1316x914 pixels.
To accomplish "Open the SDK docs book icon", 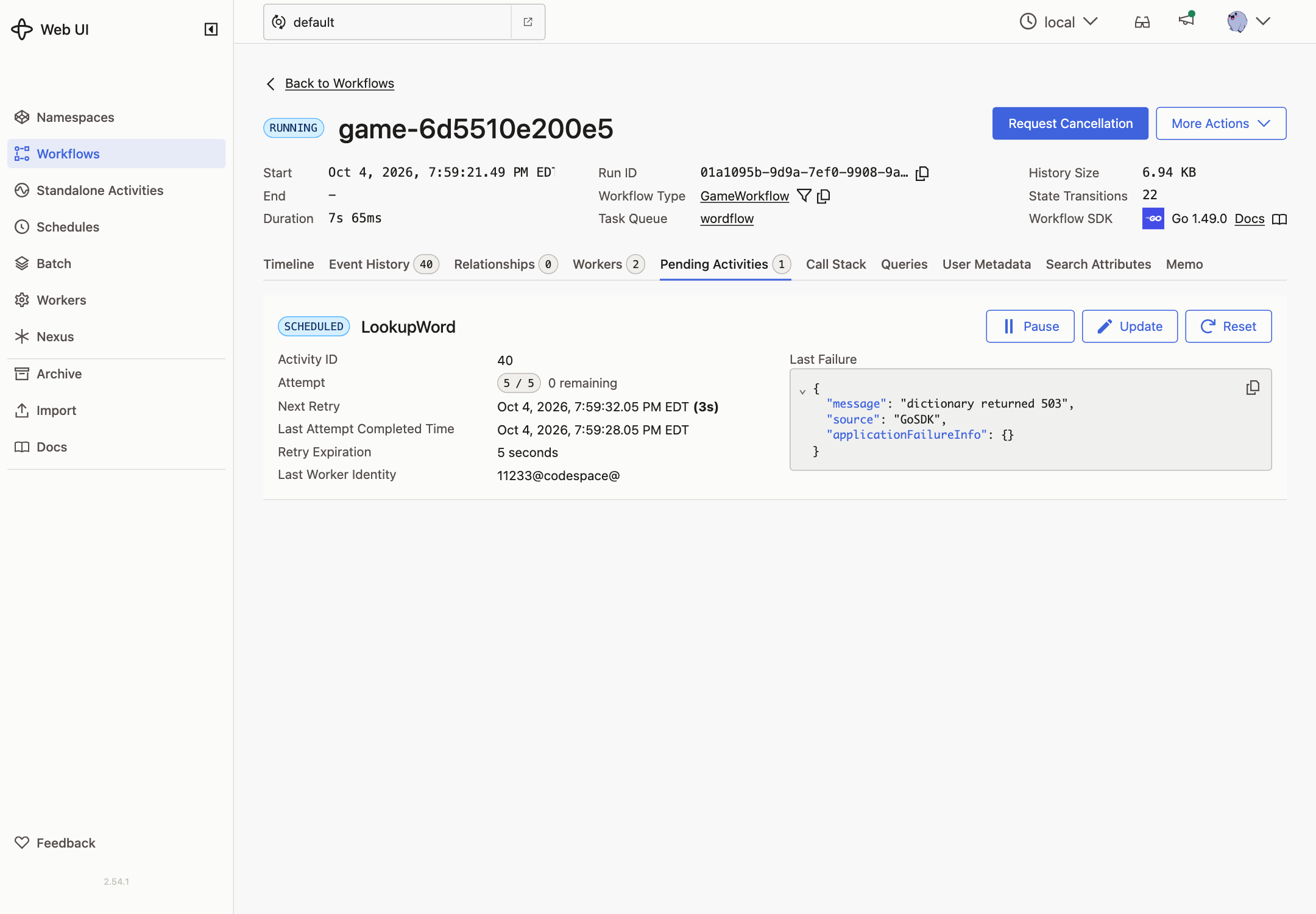I will point(1280,219).
